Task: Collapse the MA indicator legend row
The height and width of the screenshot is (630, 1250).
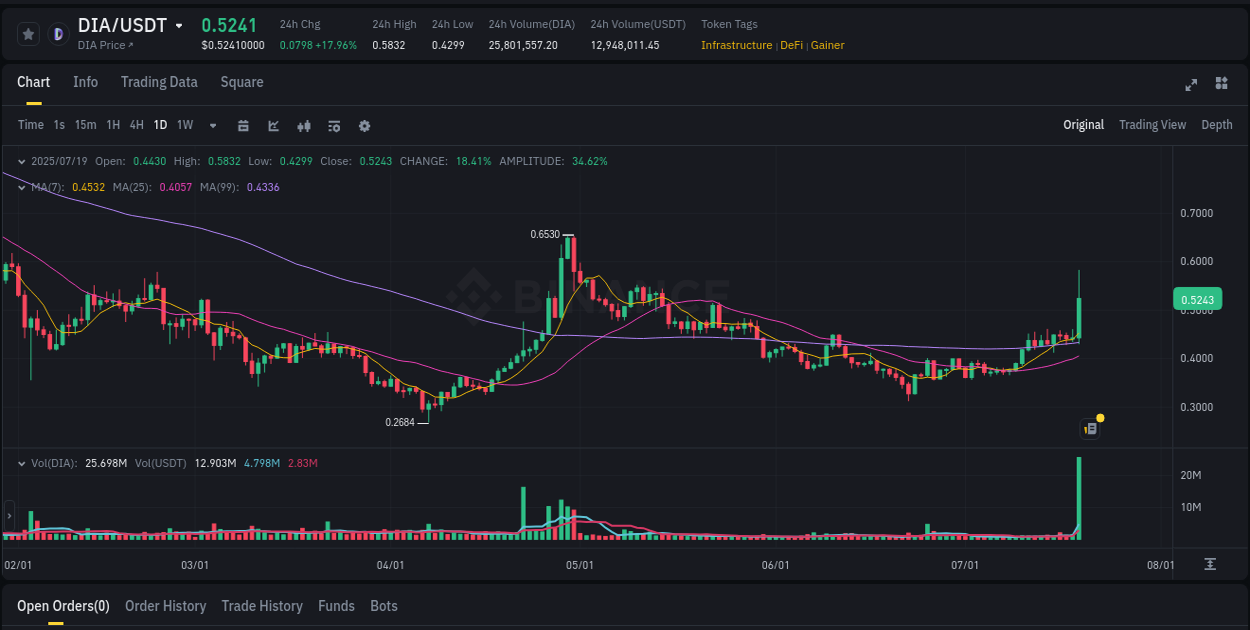Action: coord(22,187)
